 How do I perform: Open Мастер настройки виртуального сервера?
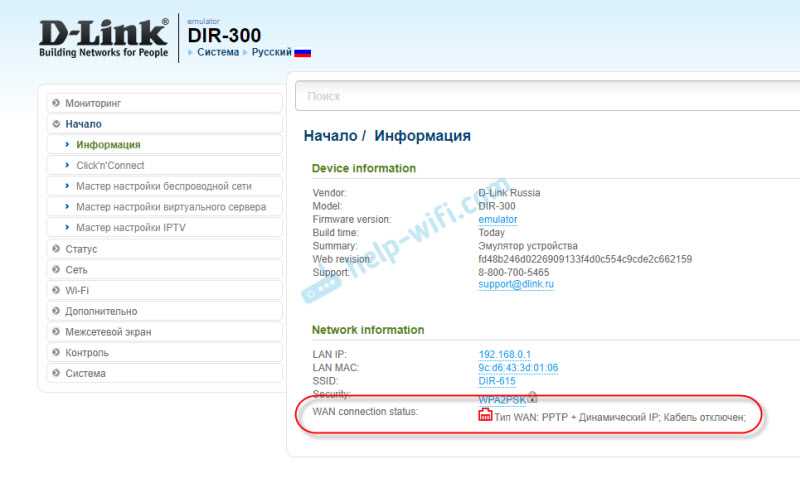pos(164,207)
